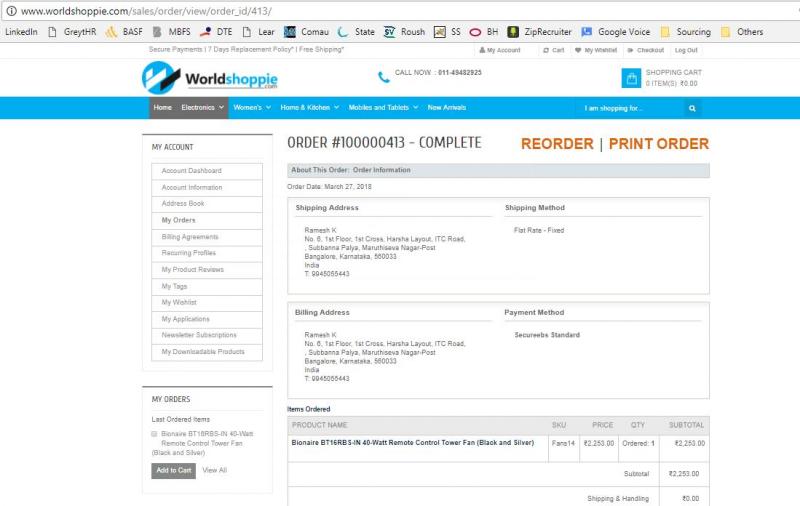This screenshot has width=800, height=506.
Task: Open My Applications in sidebar
Action: [x=207, y=319]
